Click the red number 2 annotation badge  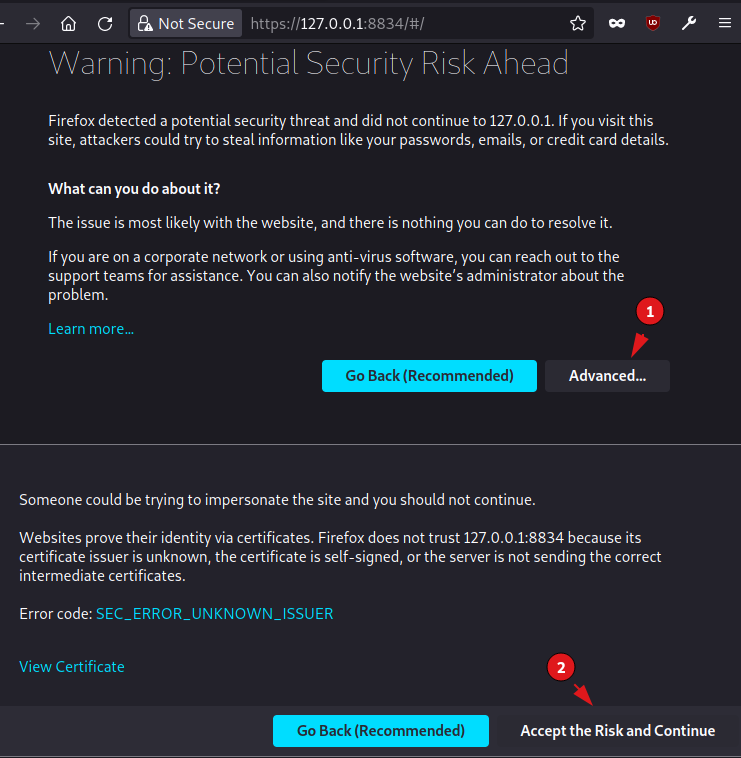[x=562, y=667]
